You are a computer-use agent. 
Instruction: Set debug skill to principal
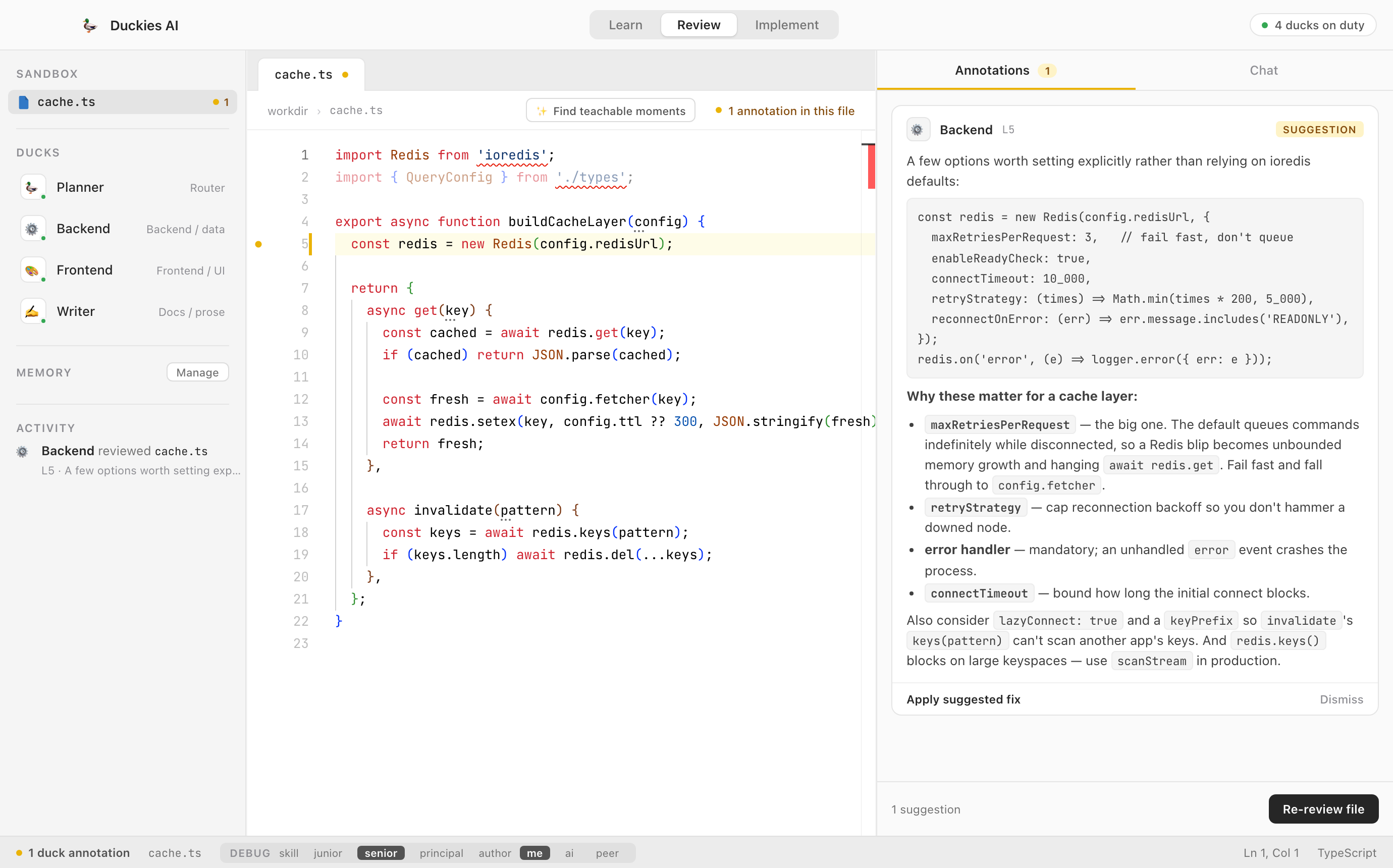(442, 853)
